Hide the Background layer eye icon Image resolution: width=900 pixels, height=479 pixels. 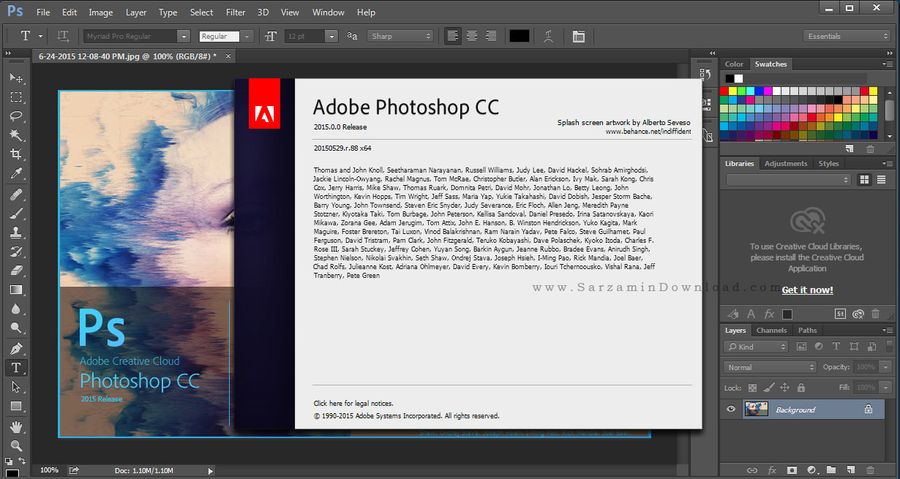pos(731,409)
